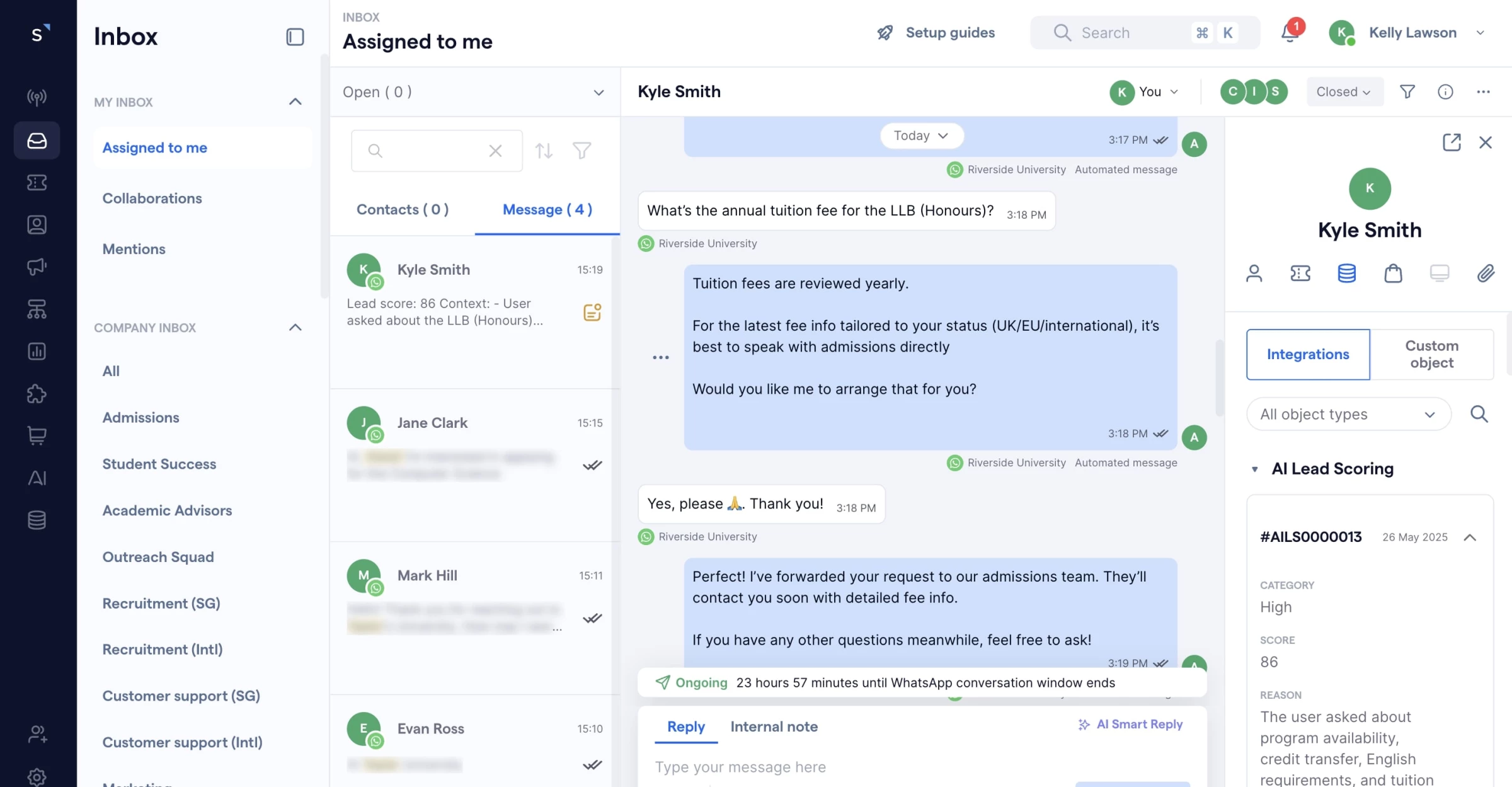Open the Kelly Lawson account menu
1512x787 pixels.
click(1407, 32)
